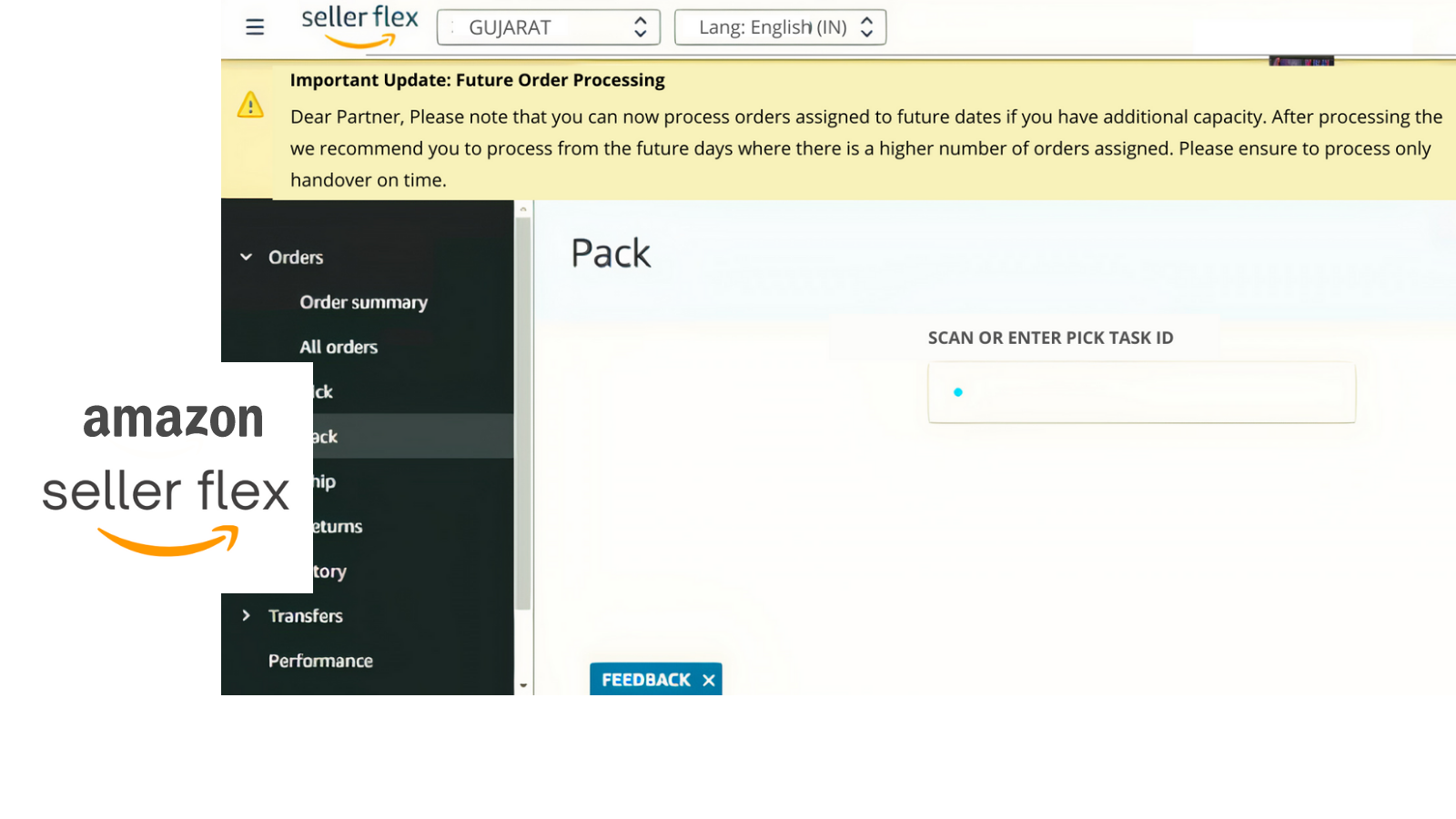Click the sidebar scroll up arrow

pyautogui.click(x=522, y=209)
